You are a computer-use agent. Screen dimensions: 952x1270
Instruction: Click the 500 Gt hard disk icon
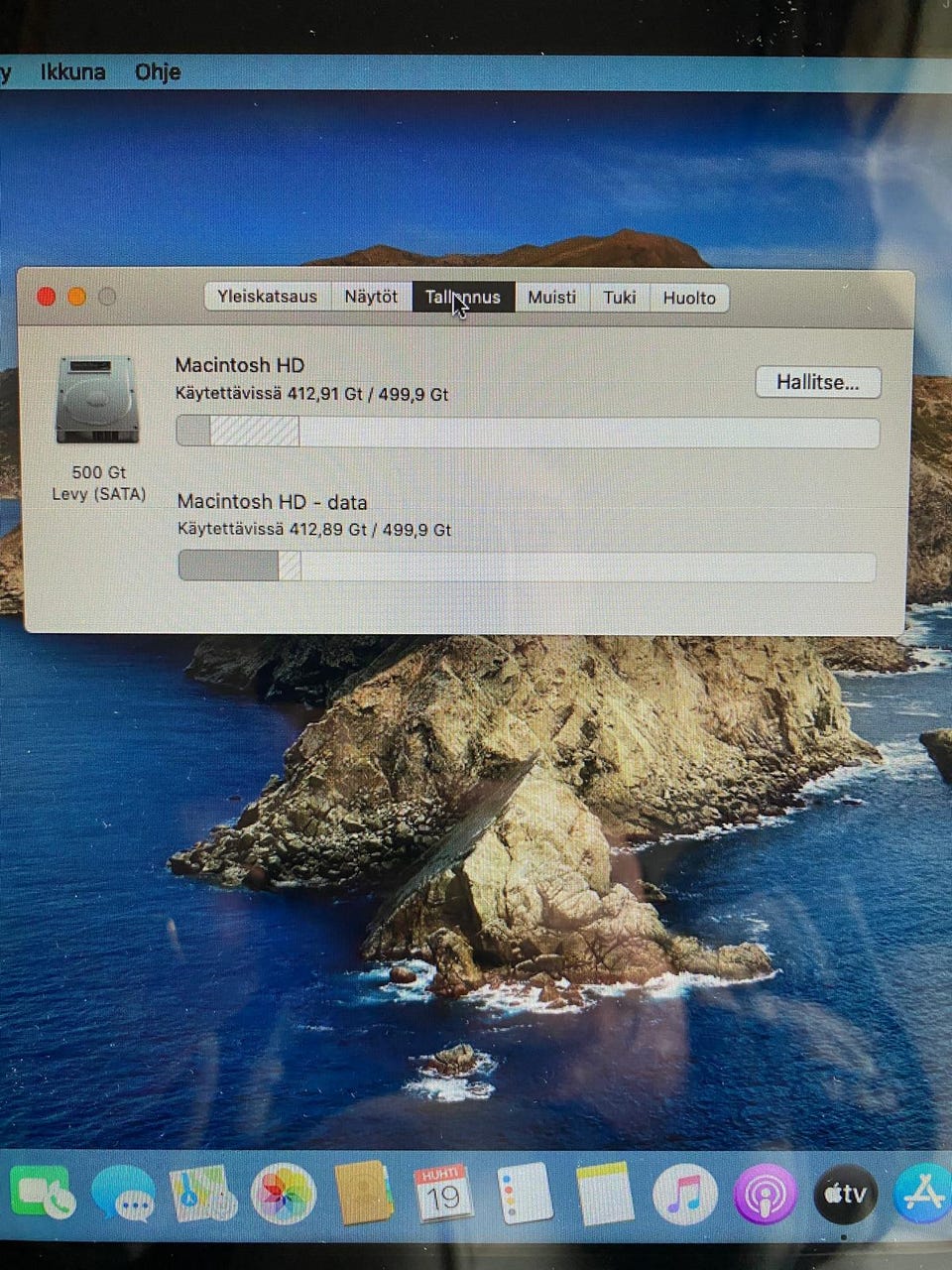click(x=96, y=399)
